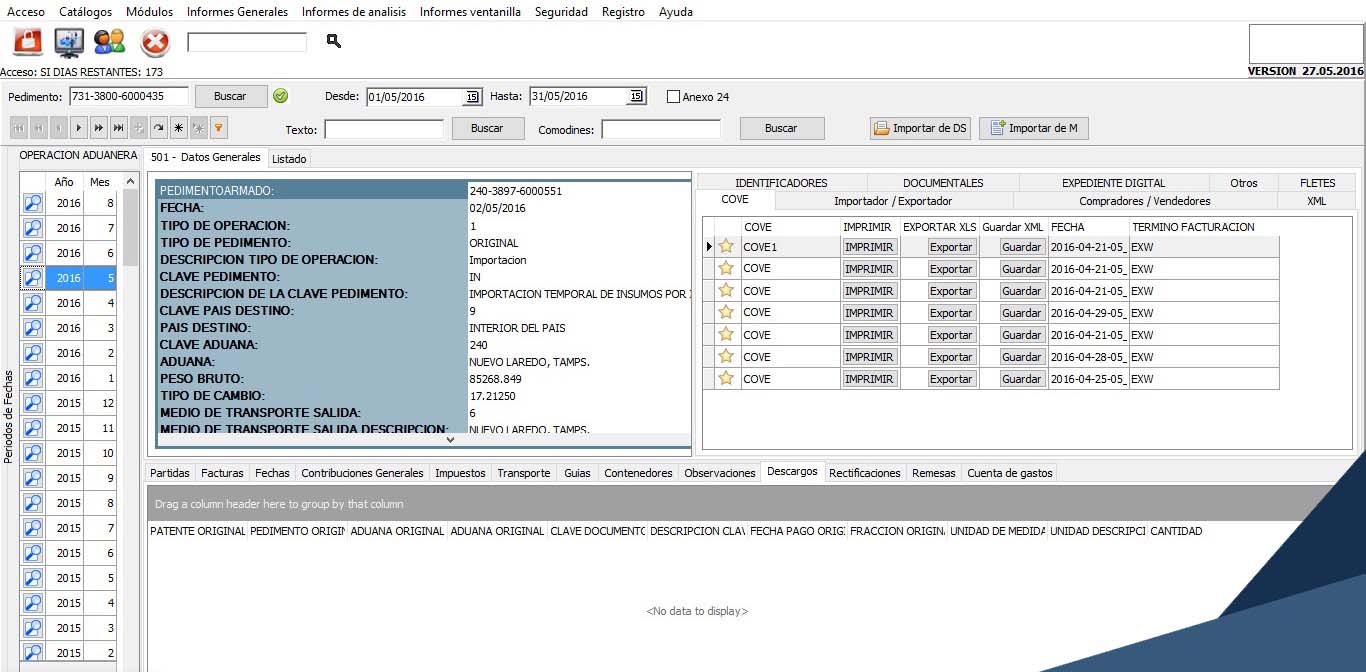Open the Desde date calendar dropdown
Screen dimensions: 1366x672
[x=471, y=97]
